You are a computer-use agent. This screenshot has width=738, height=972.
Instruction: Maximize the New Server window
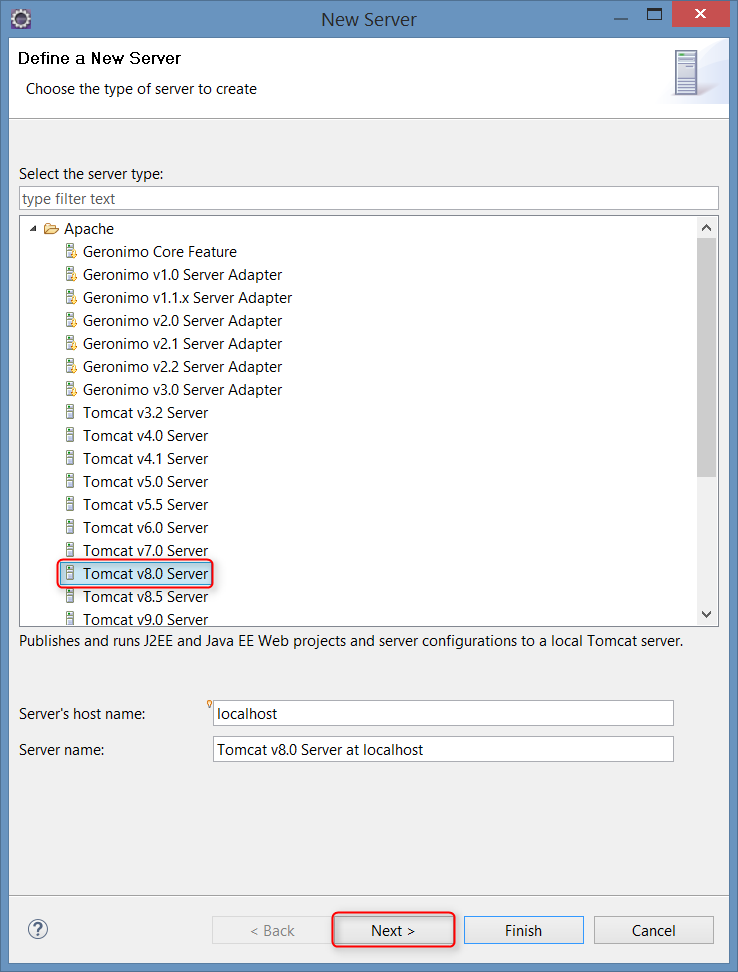click(654, 14)
